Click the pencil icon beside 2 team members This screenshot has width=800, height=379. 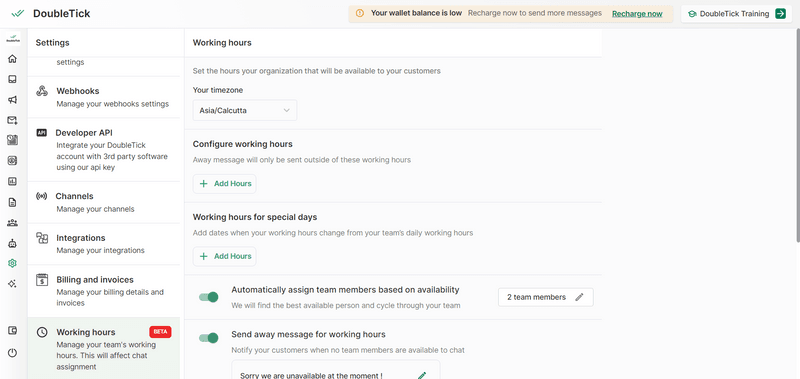(x=579, y=297)
